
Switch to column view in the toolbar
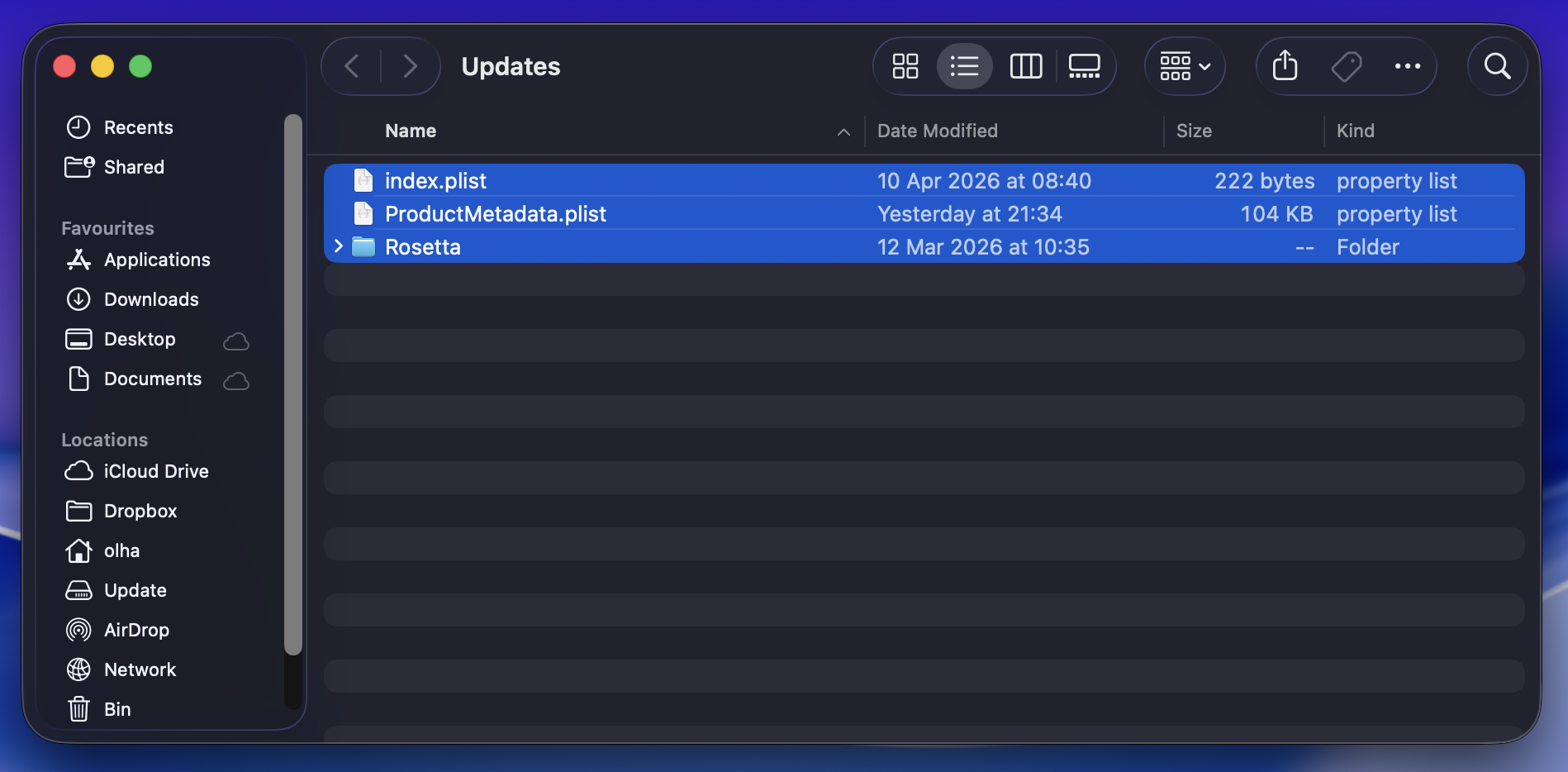(1025, 66)
